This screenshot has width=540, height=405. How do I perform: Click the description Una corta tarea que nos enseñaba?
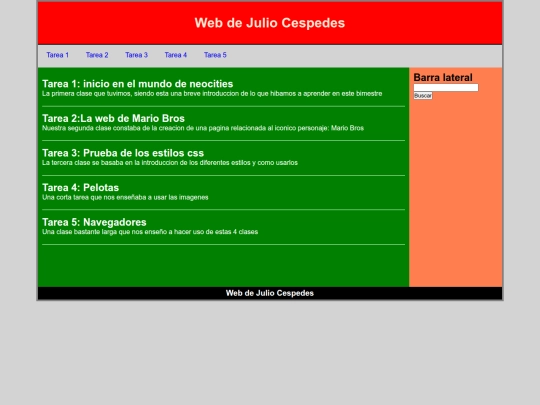(125, 197)
